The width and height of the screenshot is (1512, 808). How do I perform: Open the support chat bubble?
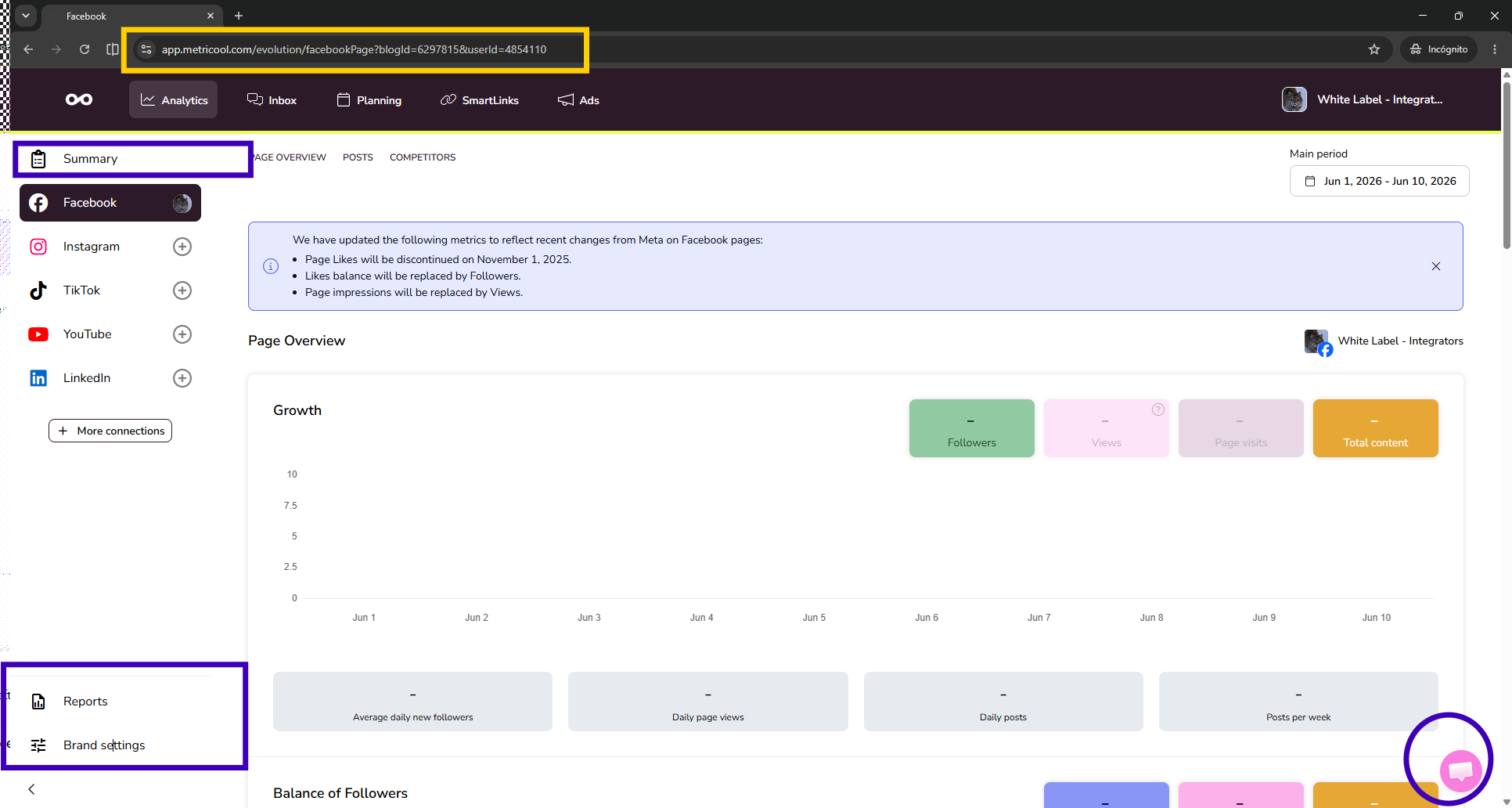[1460, 771]
